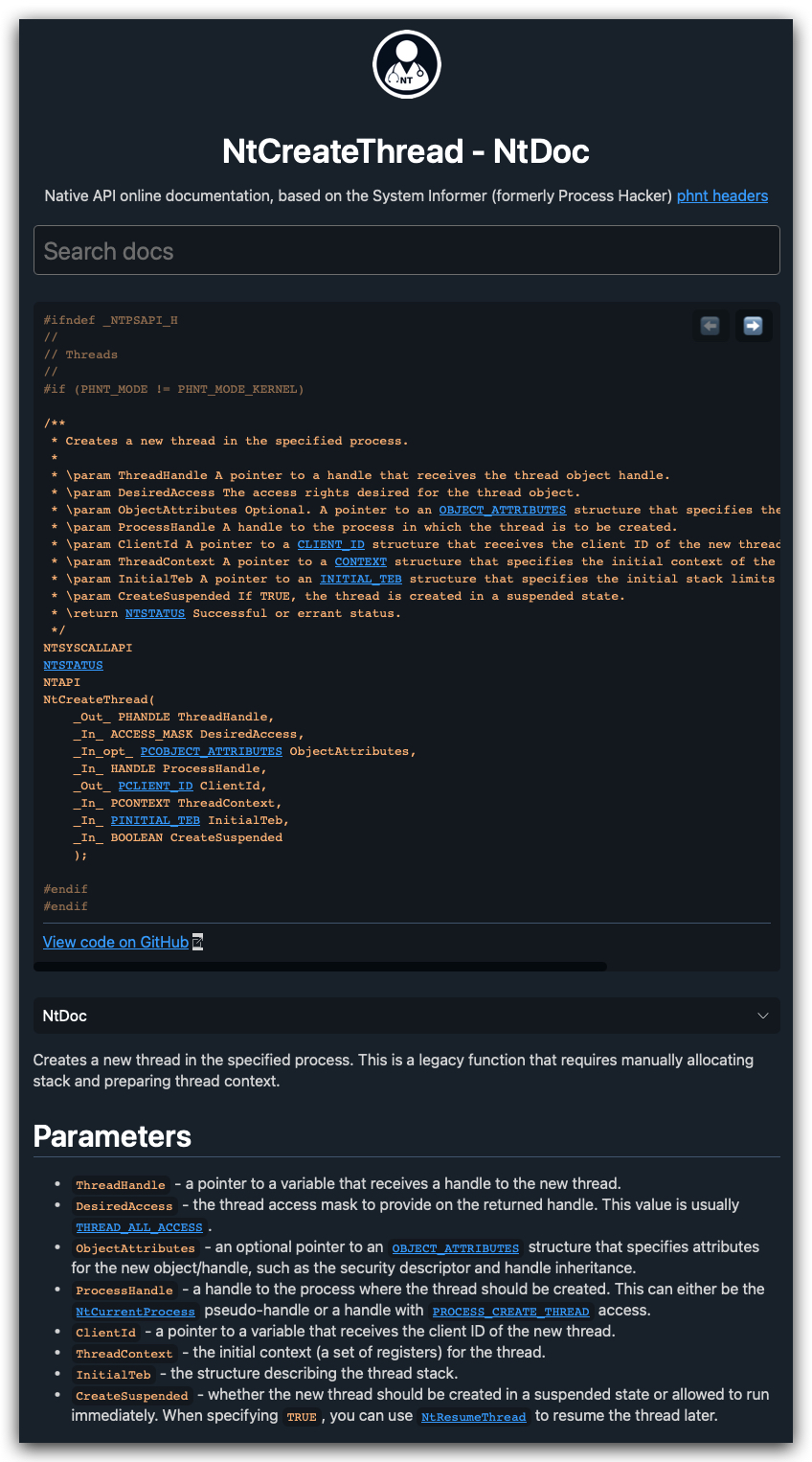Open the NtResumeThread link

[474, 1417]
